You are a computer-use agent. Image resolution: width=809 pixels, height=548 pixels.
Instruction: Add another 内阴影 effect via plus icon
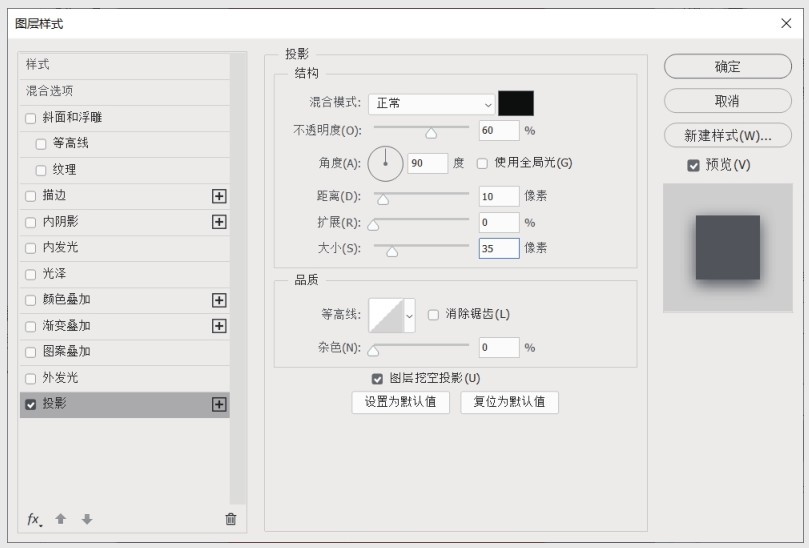click(x=219, y=222)
